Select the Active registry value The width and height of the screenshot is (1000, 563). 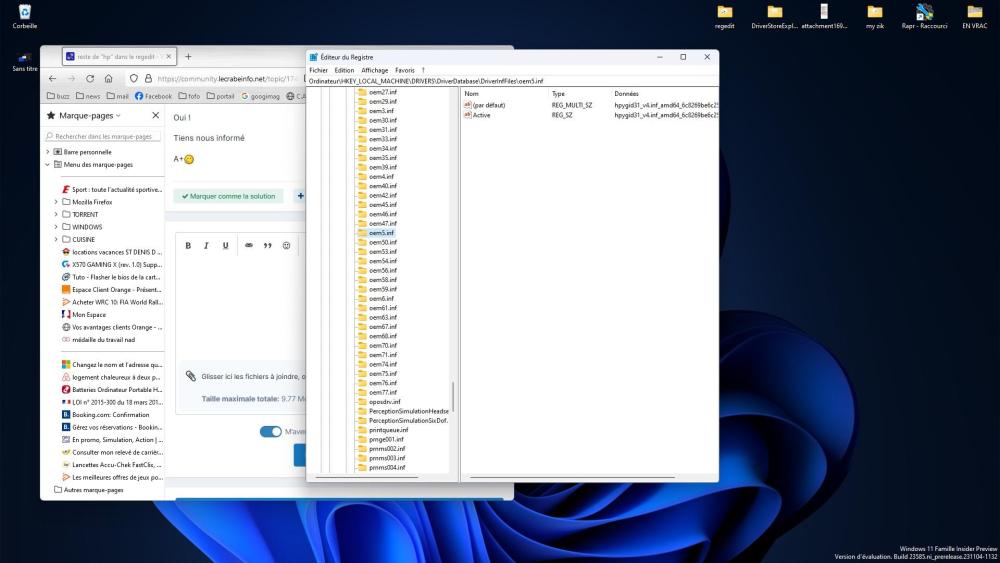[x=481, y=115]
